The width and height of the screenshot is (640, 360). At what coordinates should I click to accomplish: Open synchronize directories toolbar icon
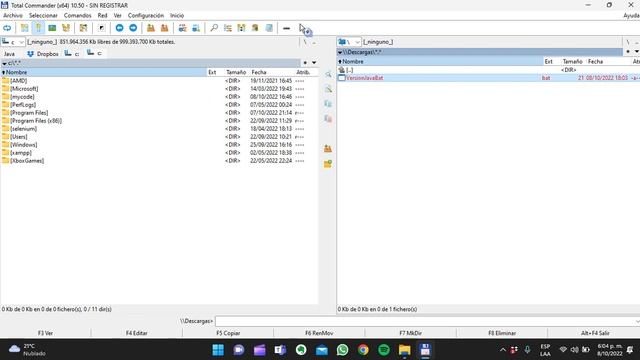point(241,28)
